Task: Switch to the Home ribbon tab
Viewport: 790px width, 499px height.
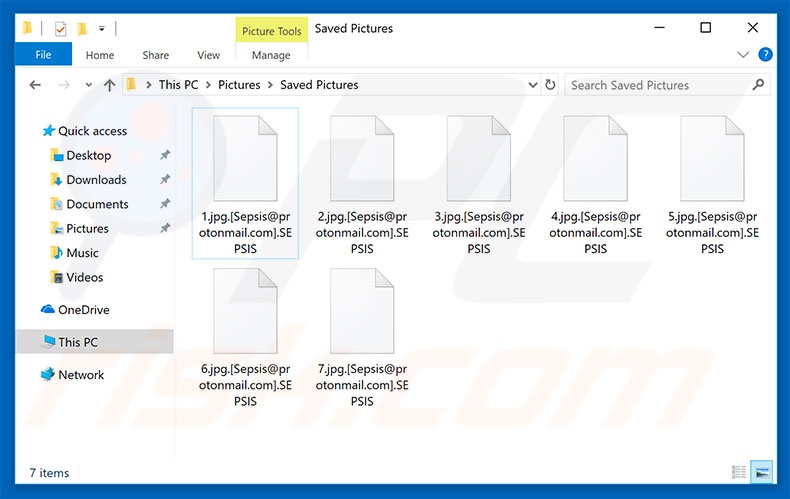Action: click(x=100, y=55)
